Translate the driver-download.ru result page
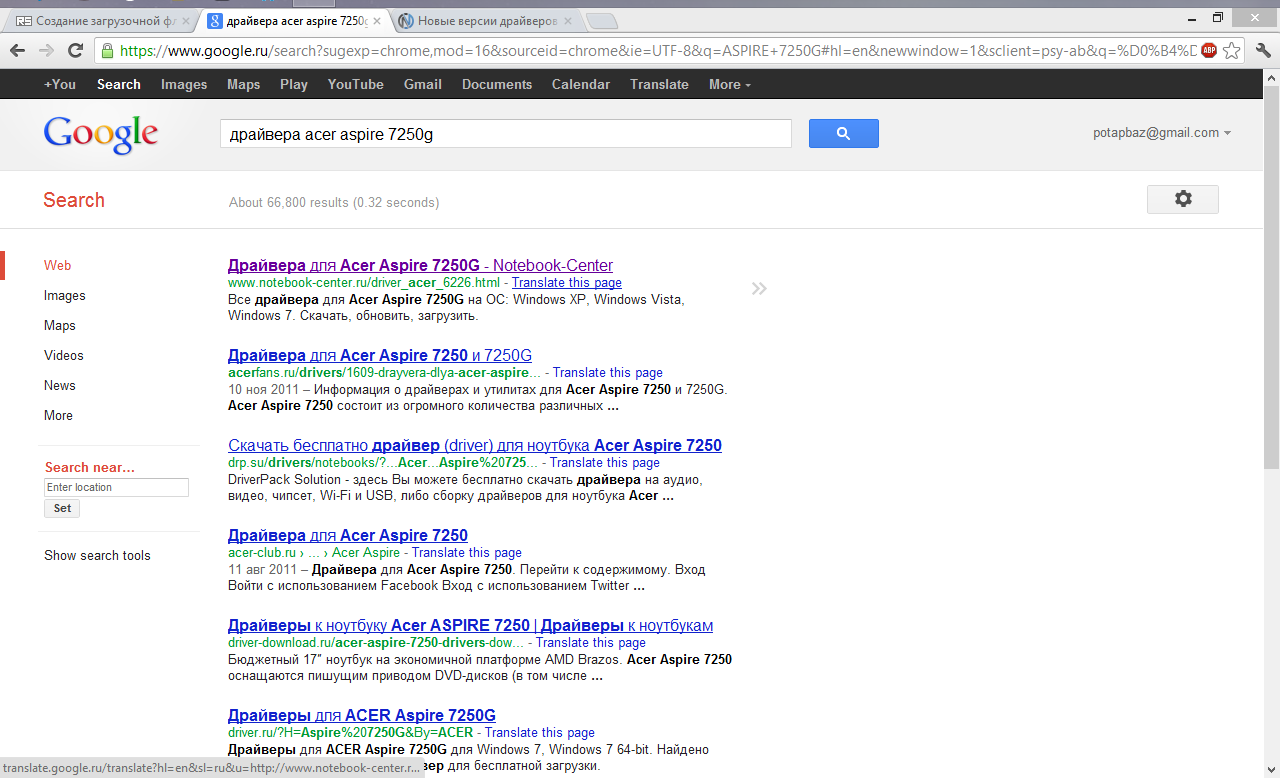Viewport: 1280px width, 778px height. pyautogui.click(x=591, y=643)
